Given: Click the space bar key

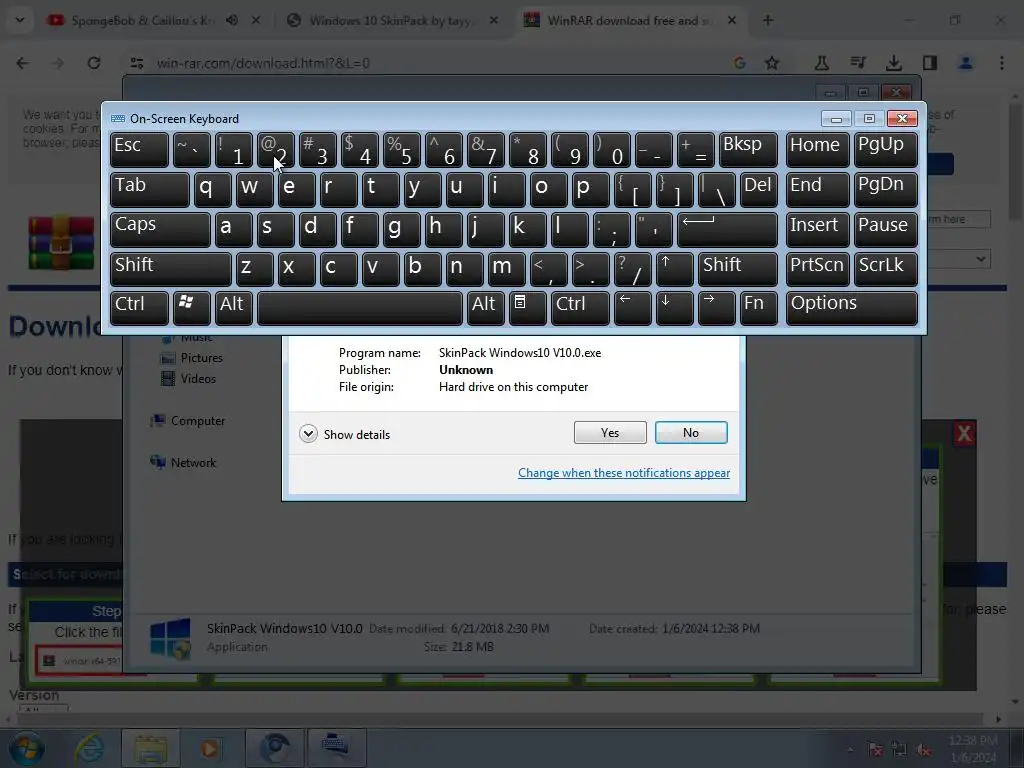Looking at the screenshot, I should [359, 308].
